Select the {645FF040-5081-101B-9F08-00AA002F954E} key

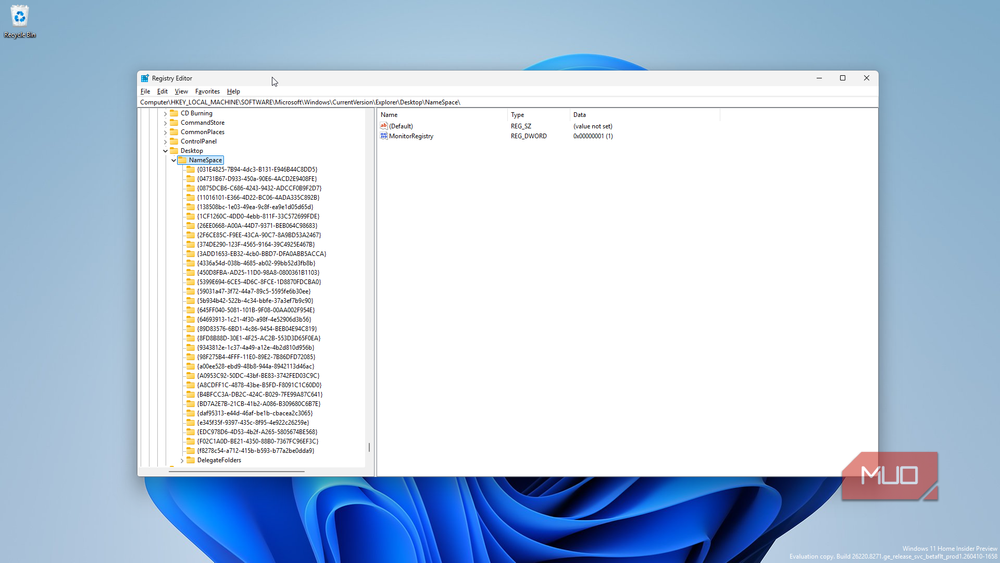tap(256, 310)
